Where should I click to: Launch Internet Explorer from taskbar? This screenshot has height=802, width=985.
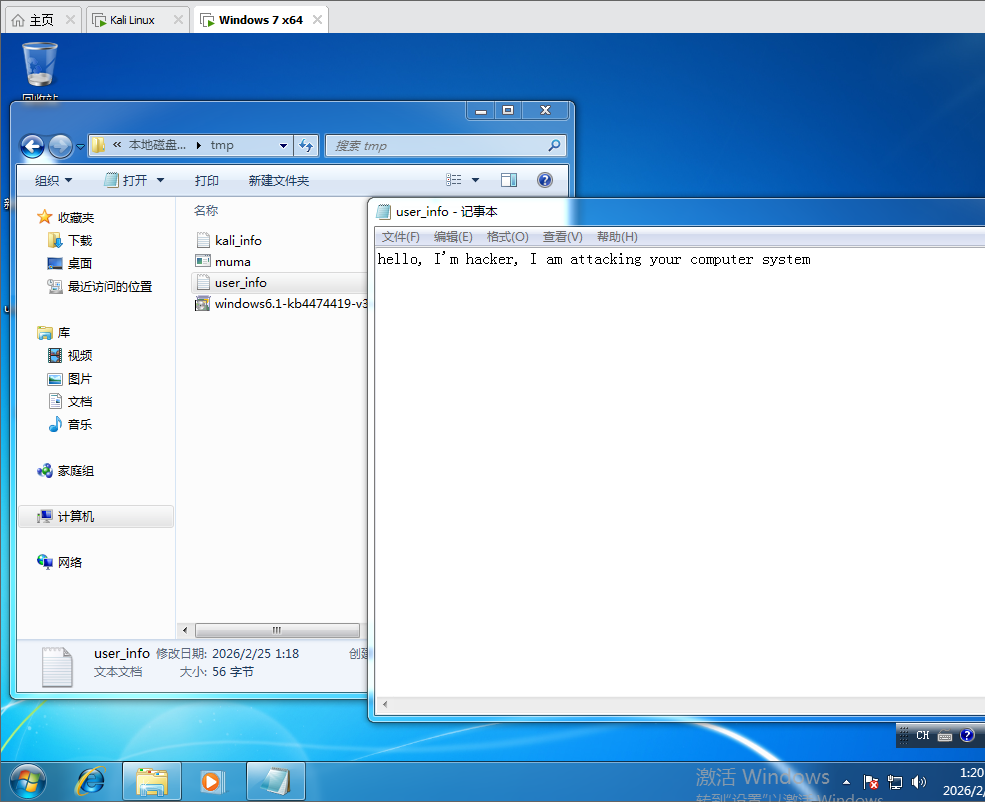pos(90,782)
